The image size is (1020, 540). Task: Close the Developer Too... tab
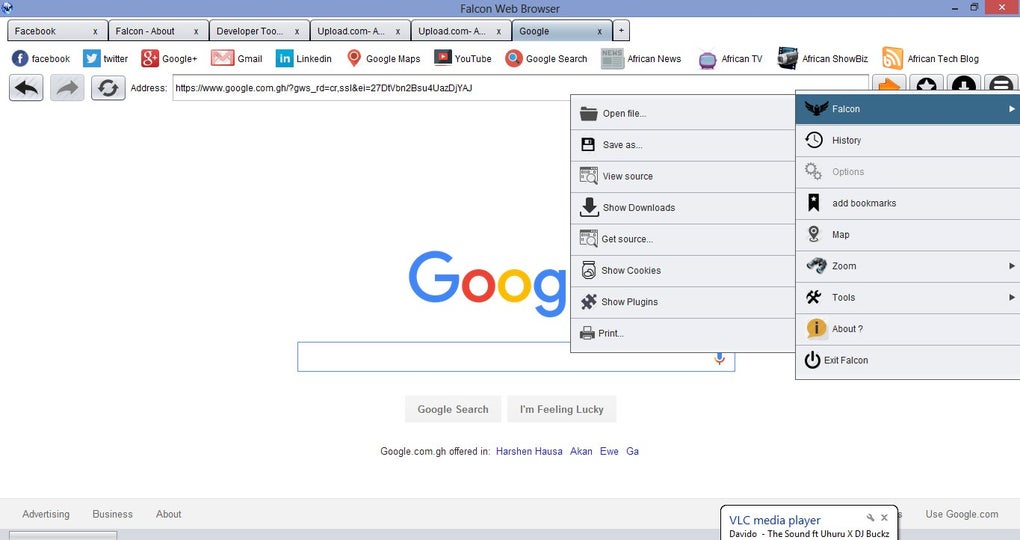[x=297, y=31]
